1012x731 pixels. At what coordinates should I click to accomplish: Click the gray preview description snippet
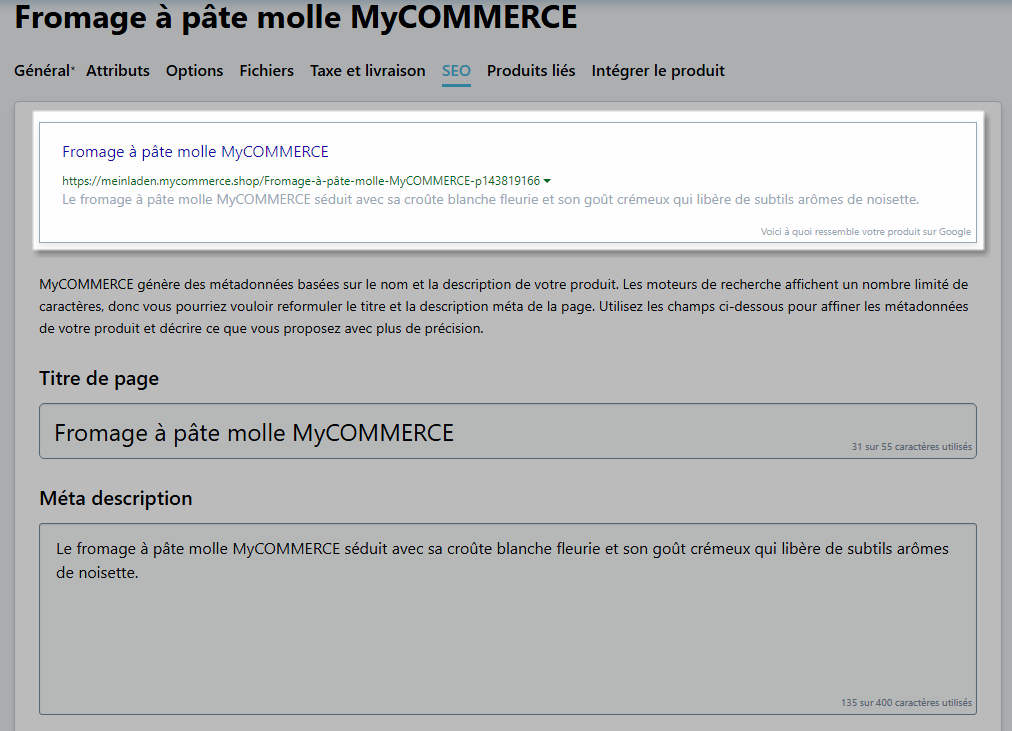coord(490,200)
